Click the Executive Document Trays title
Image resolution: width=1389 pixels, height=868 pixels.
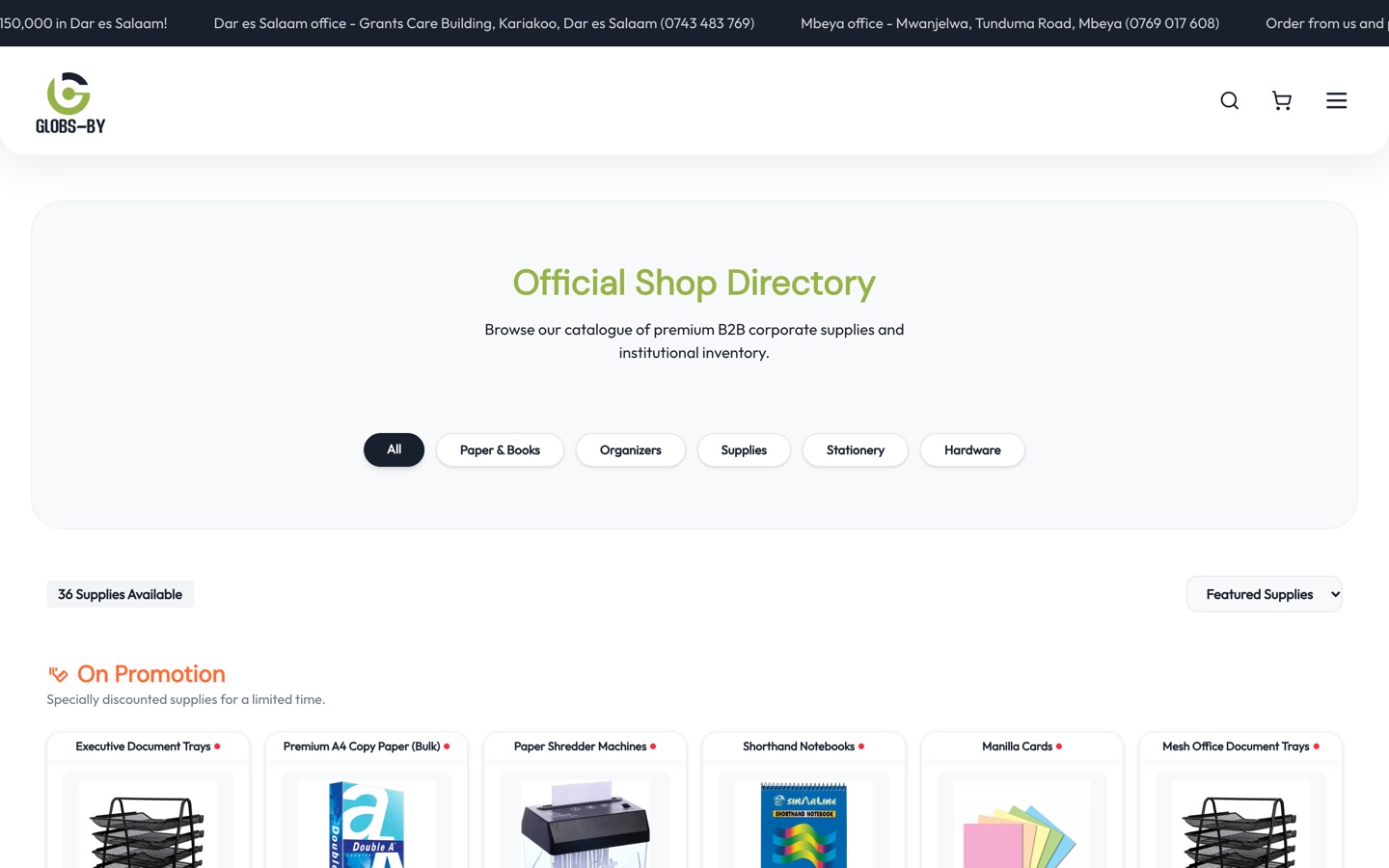pos(143,746)
